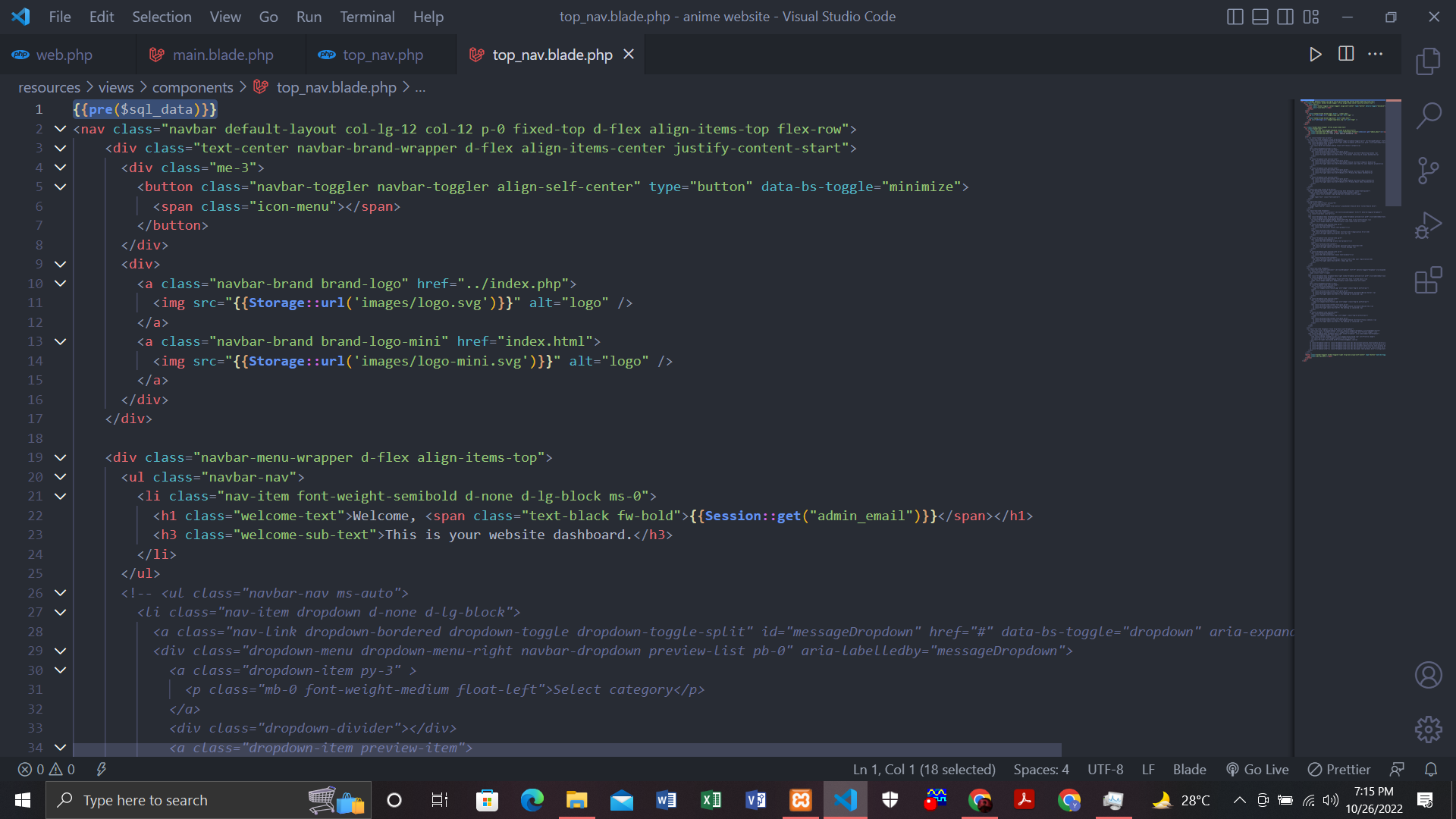The width and height of the screenshot is (1456, 819).
Task: Click the minimap code overview
Action: point(1342,230)
